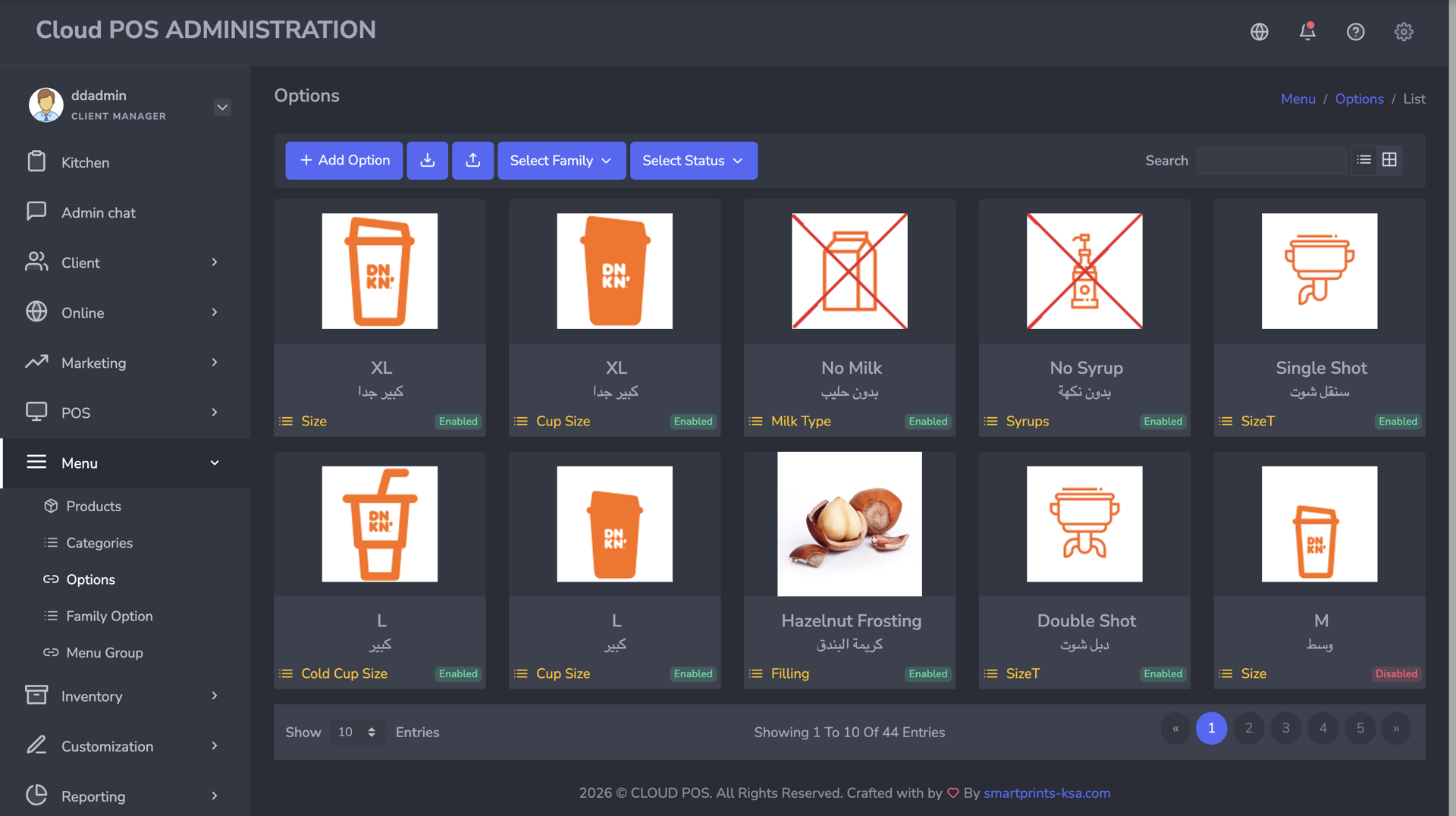This screenshot has width=1456, height=816.
Task: Toggle Enabled status on XL Size card
Action: (458, 422)
